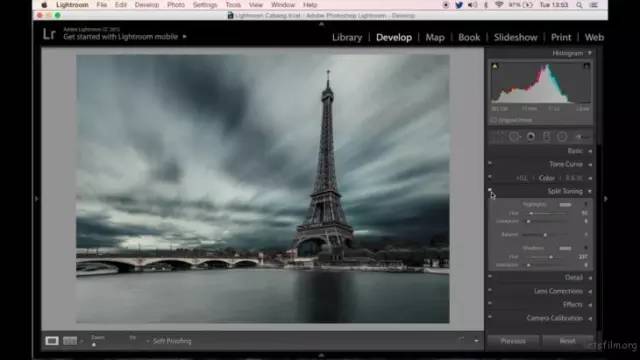Click the Reset button
This screenshot has height=360, width=640.
coord(567,341)
